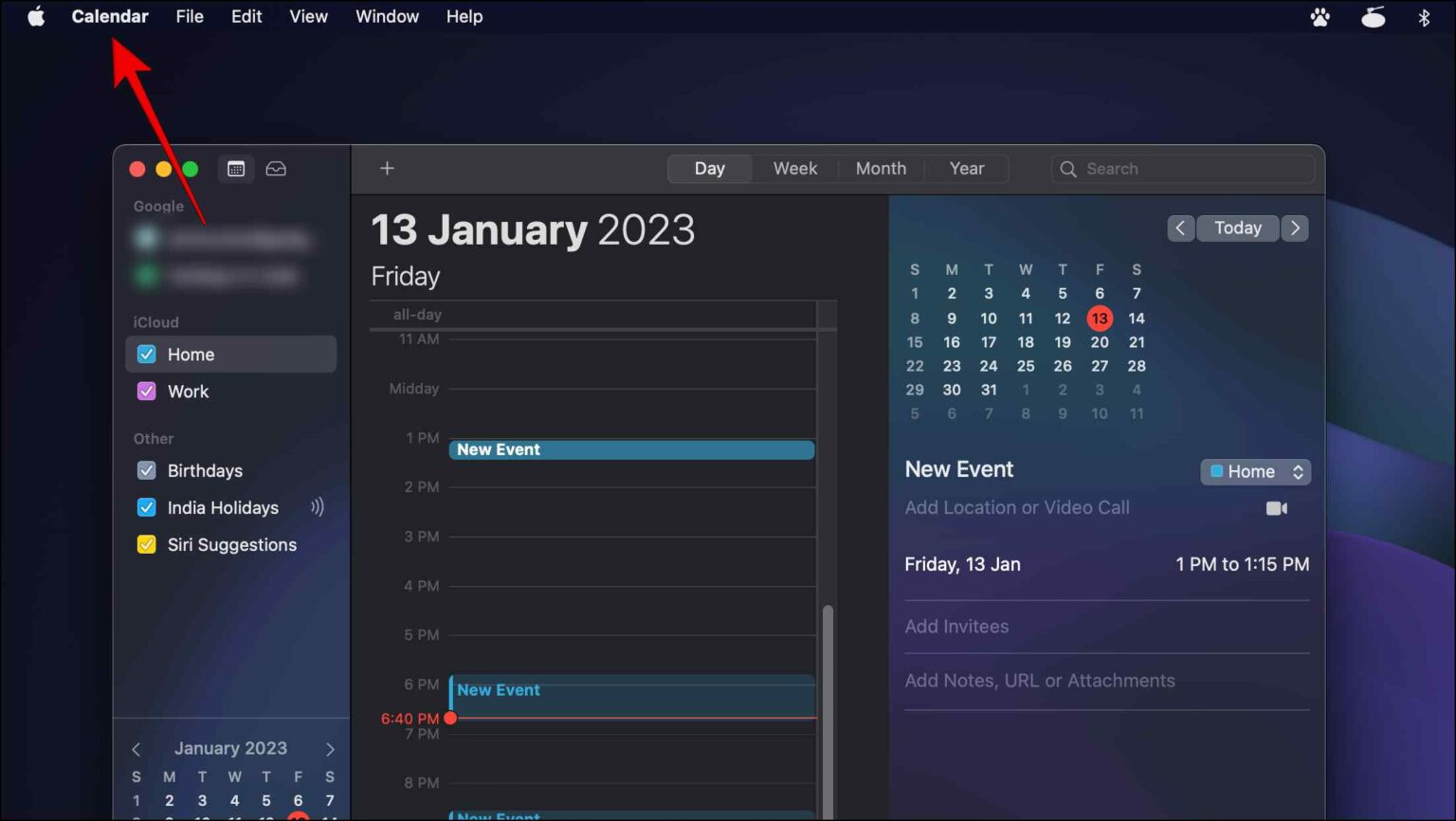Toggle off Siri Suggestions

[x=146, y=544]
